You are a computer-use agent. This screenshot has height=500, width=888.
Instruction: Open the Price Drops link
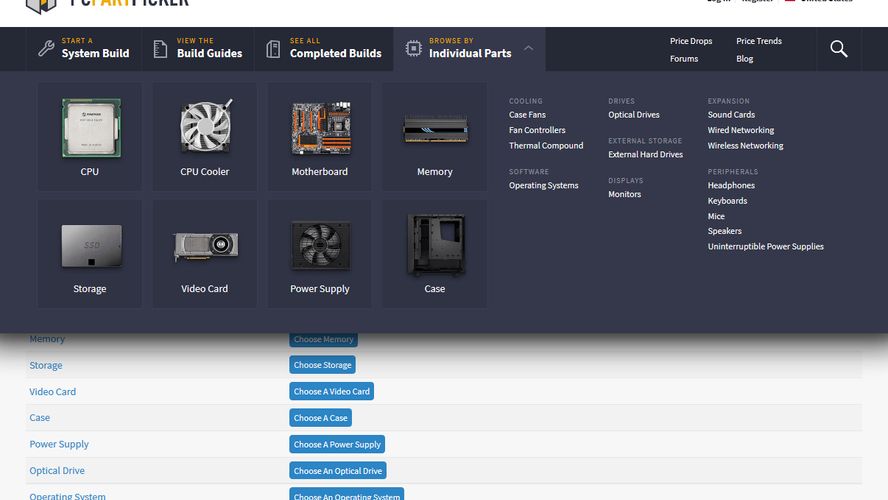click(x=691, y=41)
